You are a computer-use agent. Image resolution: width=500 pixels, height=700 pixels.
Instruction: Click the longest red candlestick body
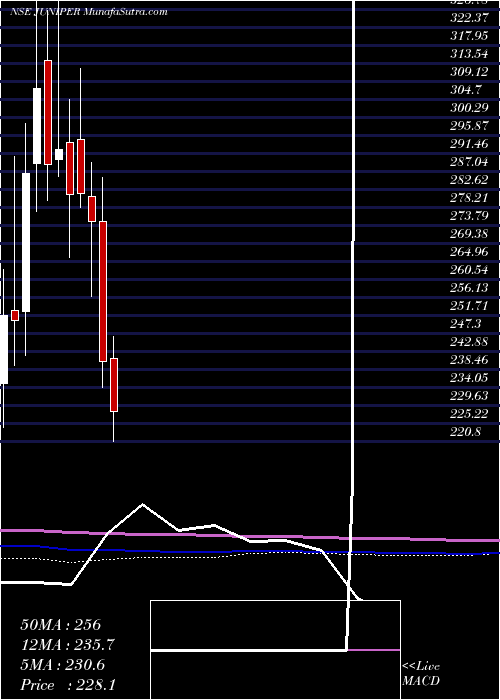[103, 291]
